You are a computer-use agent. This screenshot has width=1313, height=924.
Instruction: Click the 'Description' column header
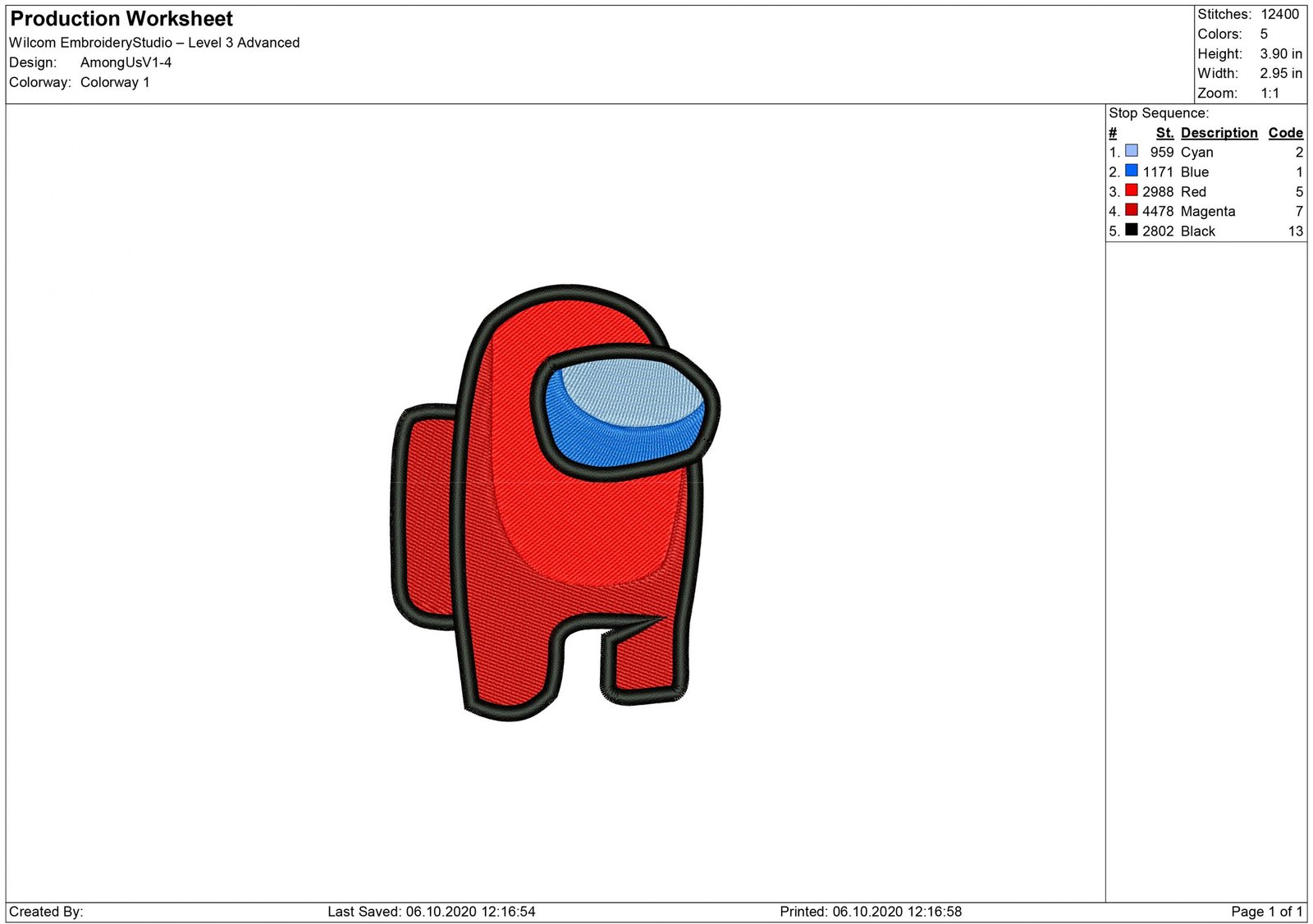click(1219, 133)
